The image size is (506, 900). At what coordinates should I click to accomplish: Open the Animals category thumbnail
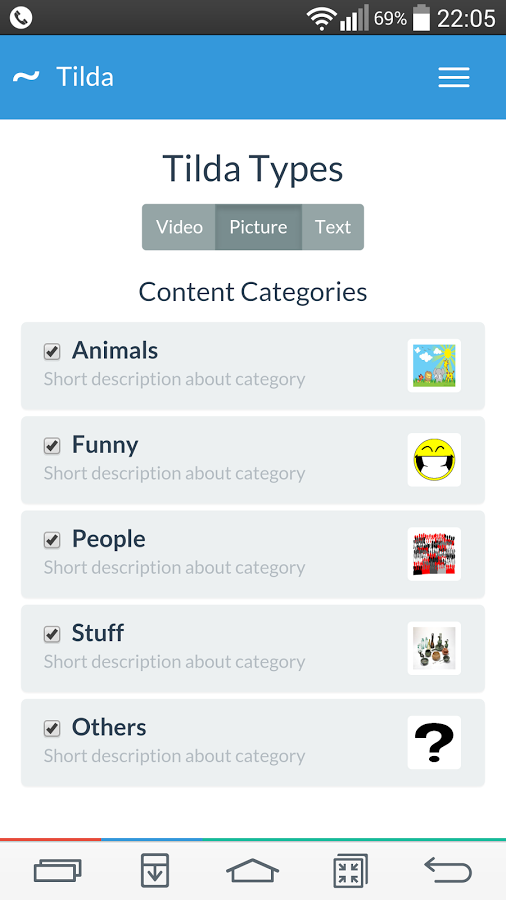click(x=434, y=366)
